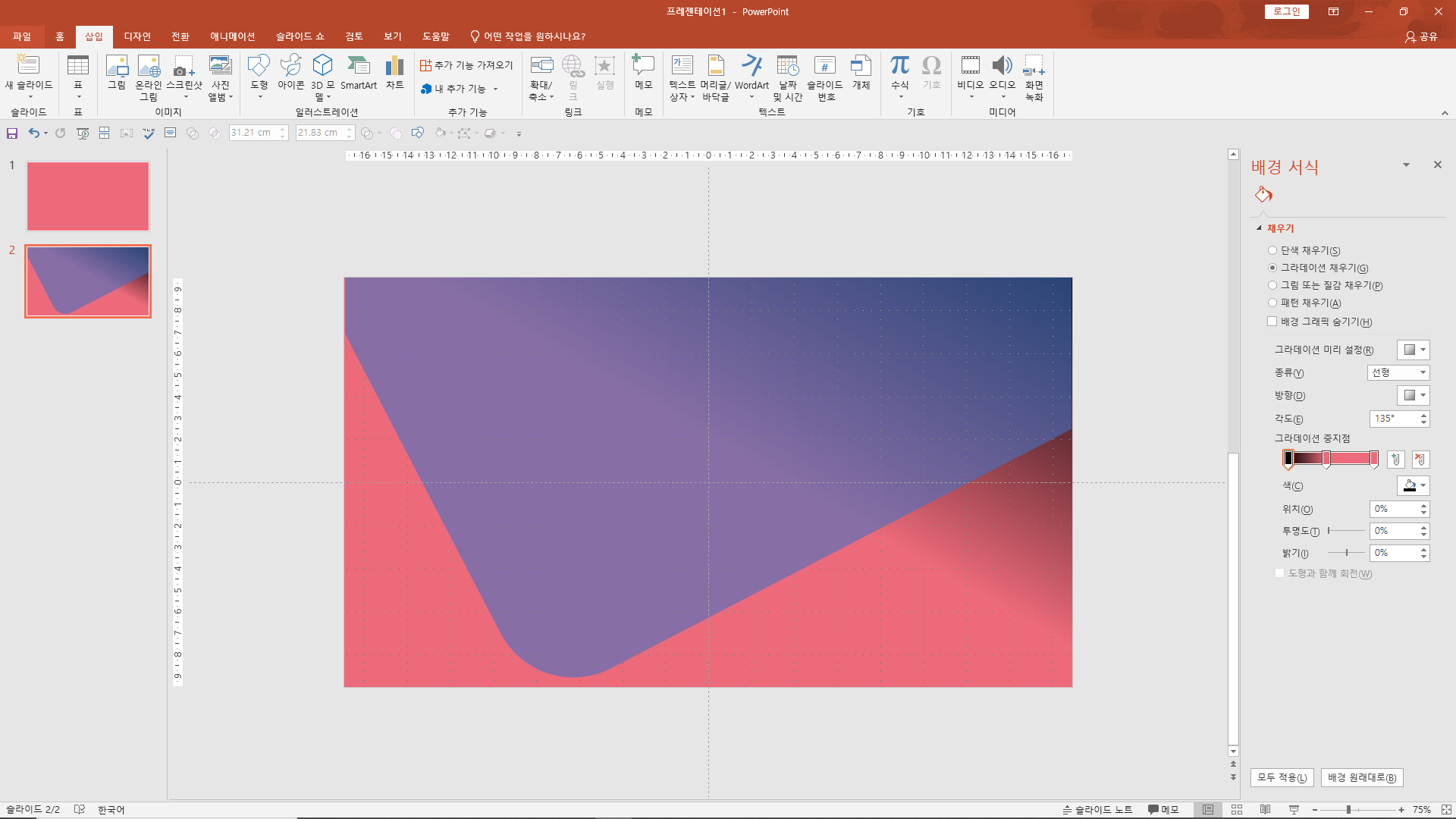Open the 애니메이션 ribbon tab

tap(232, 36)
